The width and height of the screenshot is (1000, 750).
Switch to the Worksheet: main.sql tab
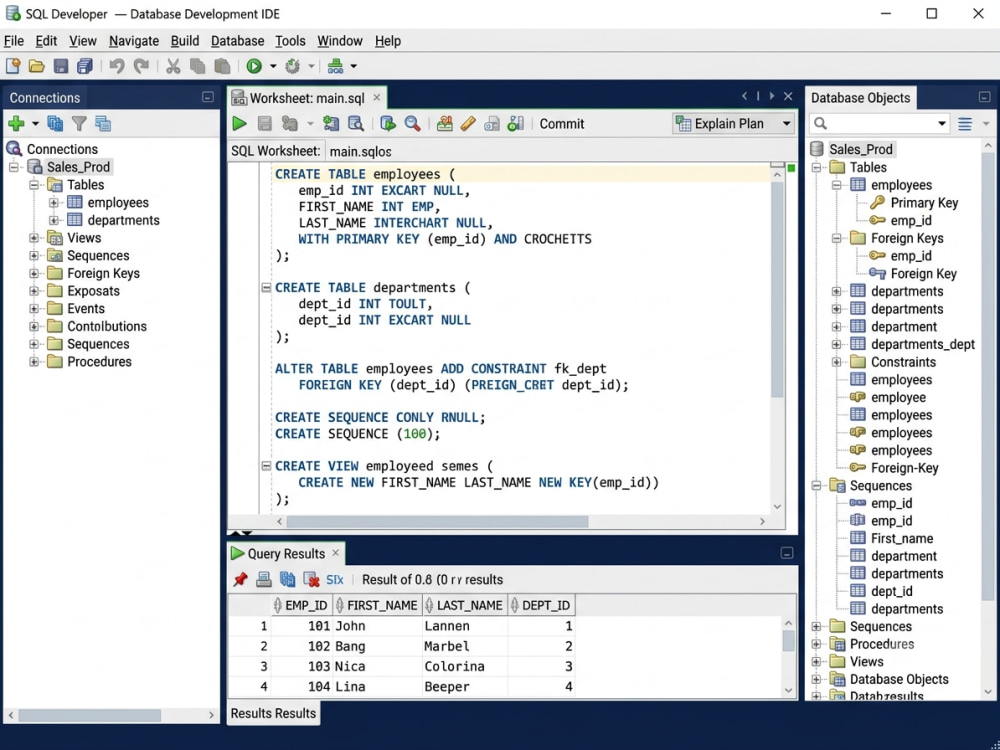(x=307, y=98)
